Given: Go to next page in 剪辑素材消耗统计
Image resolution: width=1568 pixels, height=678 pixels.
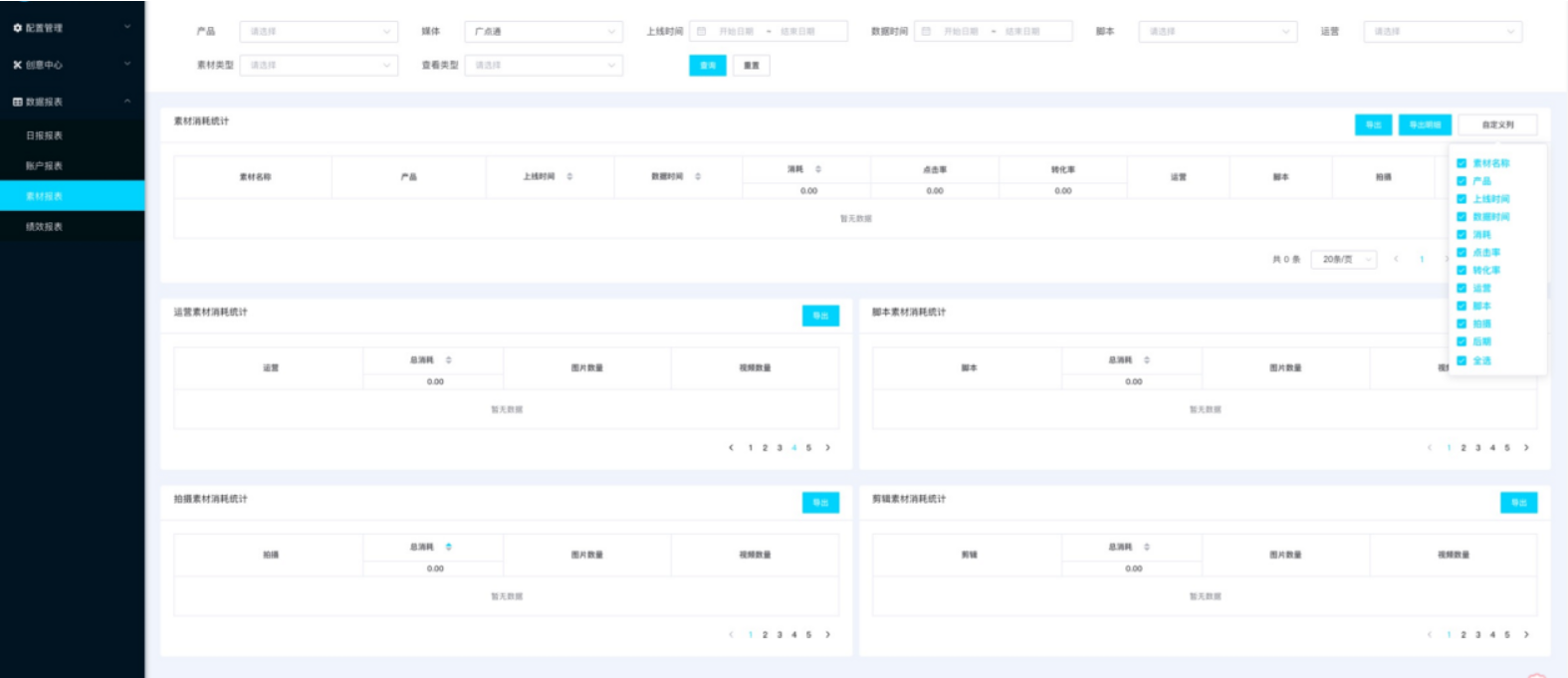Looking at the screenshot, I should (x=1526, y=634).
